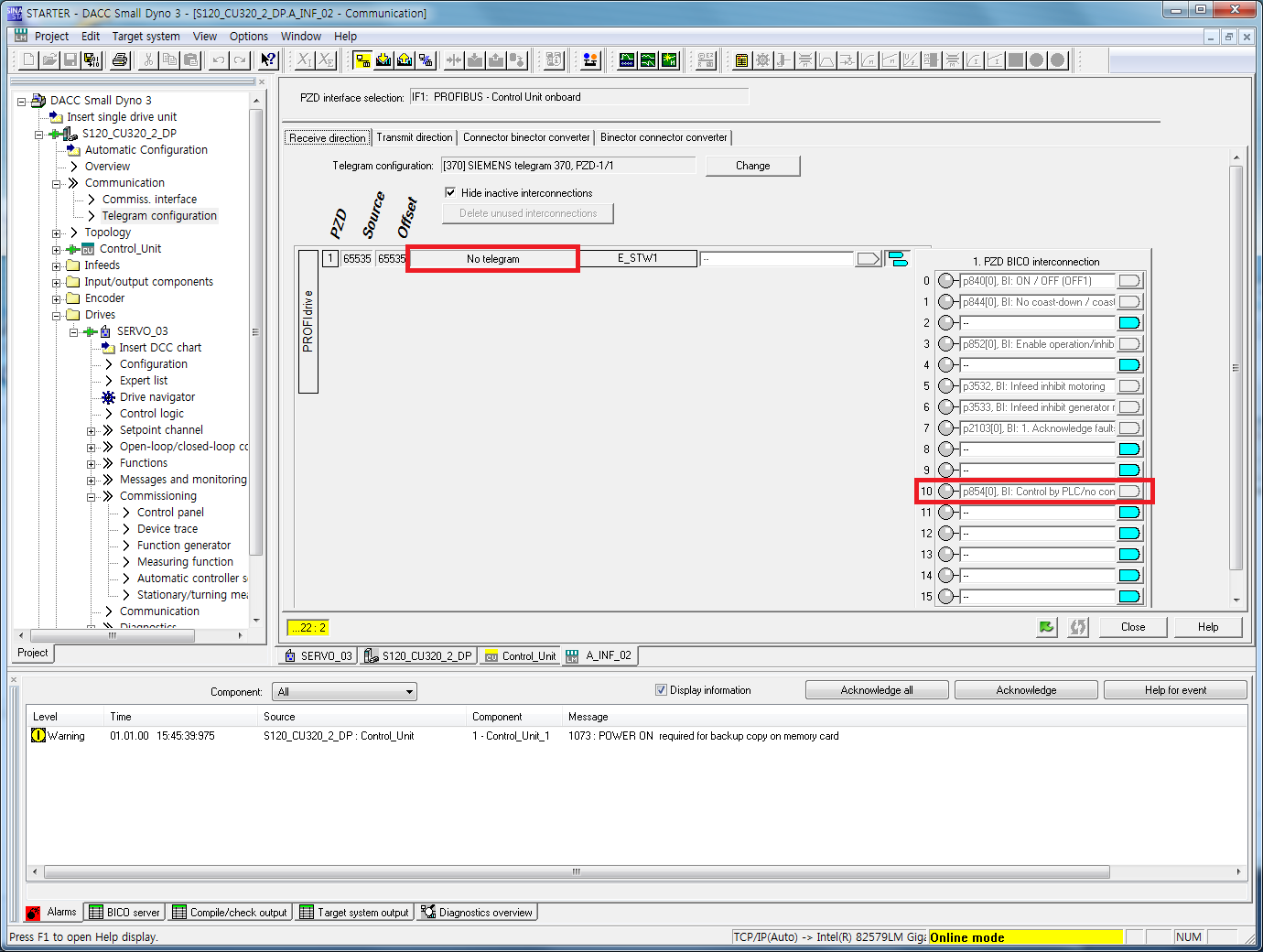The width and height of the screenshot is (1263, 952).
Task: Expand the Setpoint channel node
Action: [91, 430]
